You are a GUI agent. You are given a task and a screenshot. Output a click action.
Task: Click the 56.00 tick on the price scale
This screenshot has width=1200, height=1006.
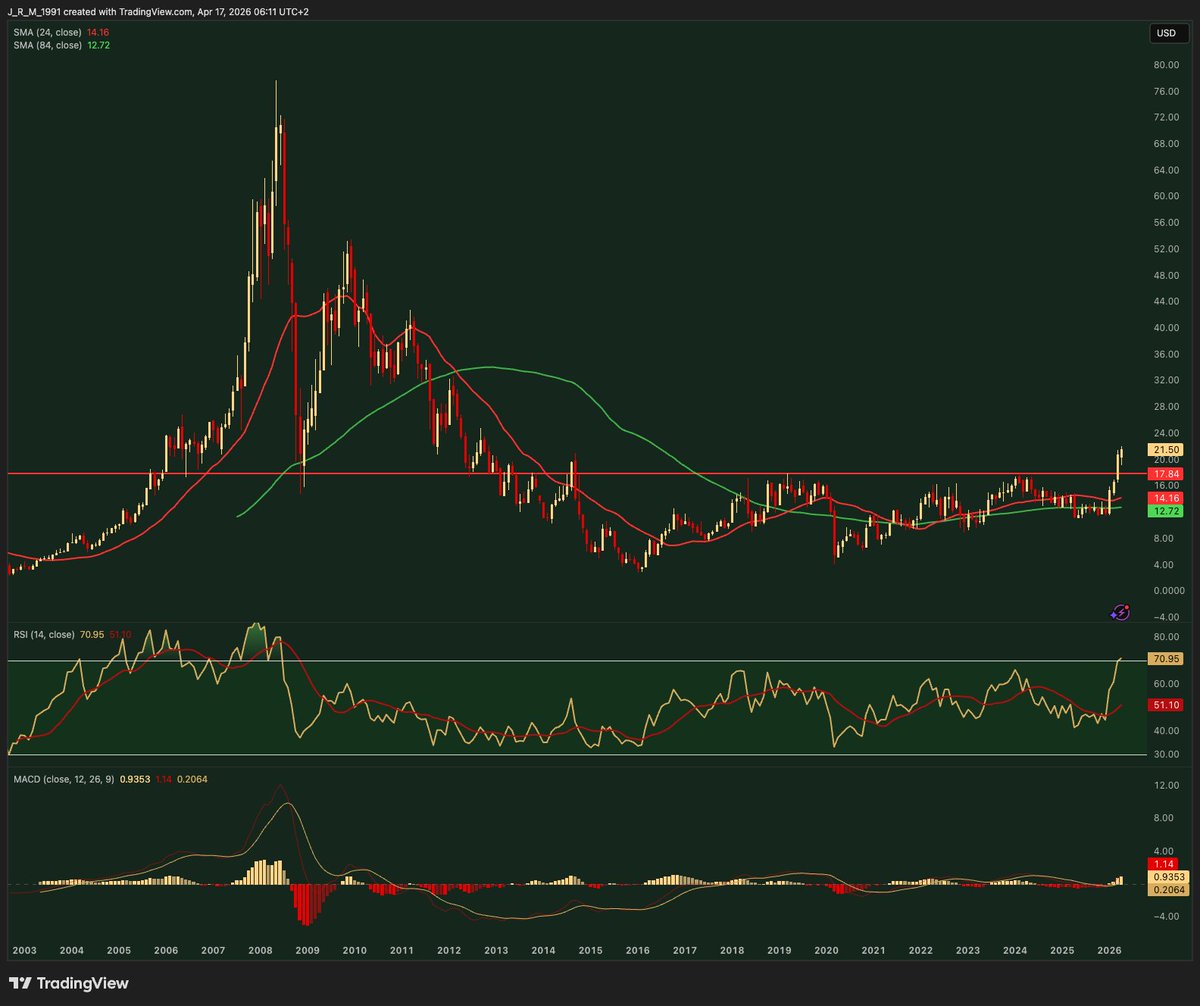[x=1166, y=223]
